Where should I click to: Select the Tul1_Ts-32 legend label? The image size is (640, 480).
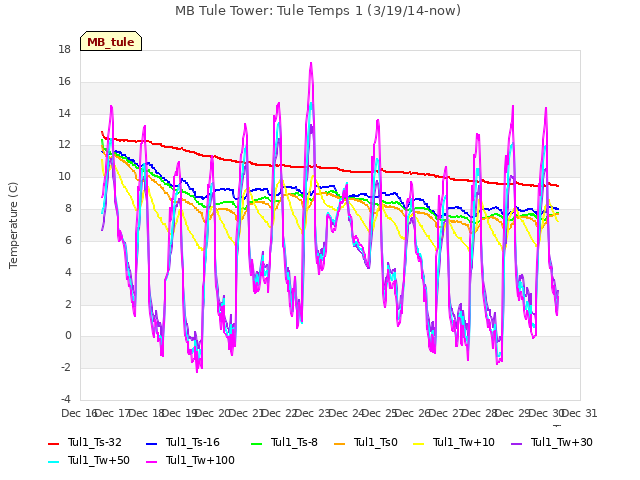point(95,442)
